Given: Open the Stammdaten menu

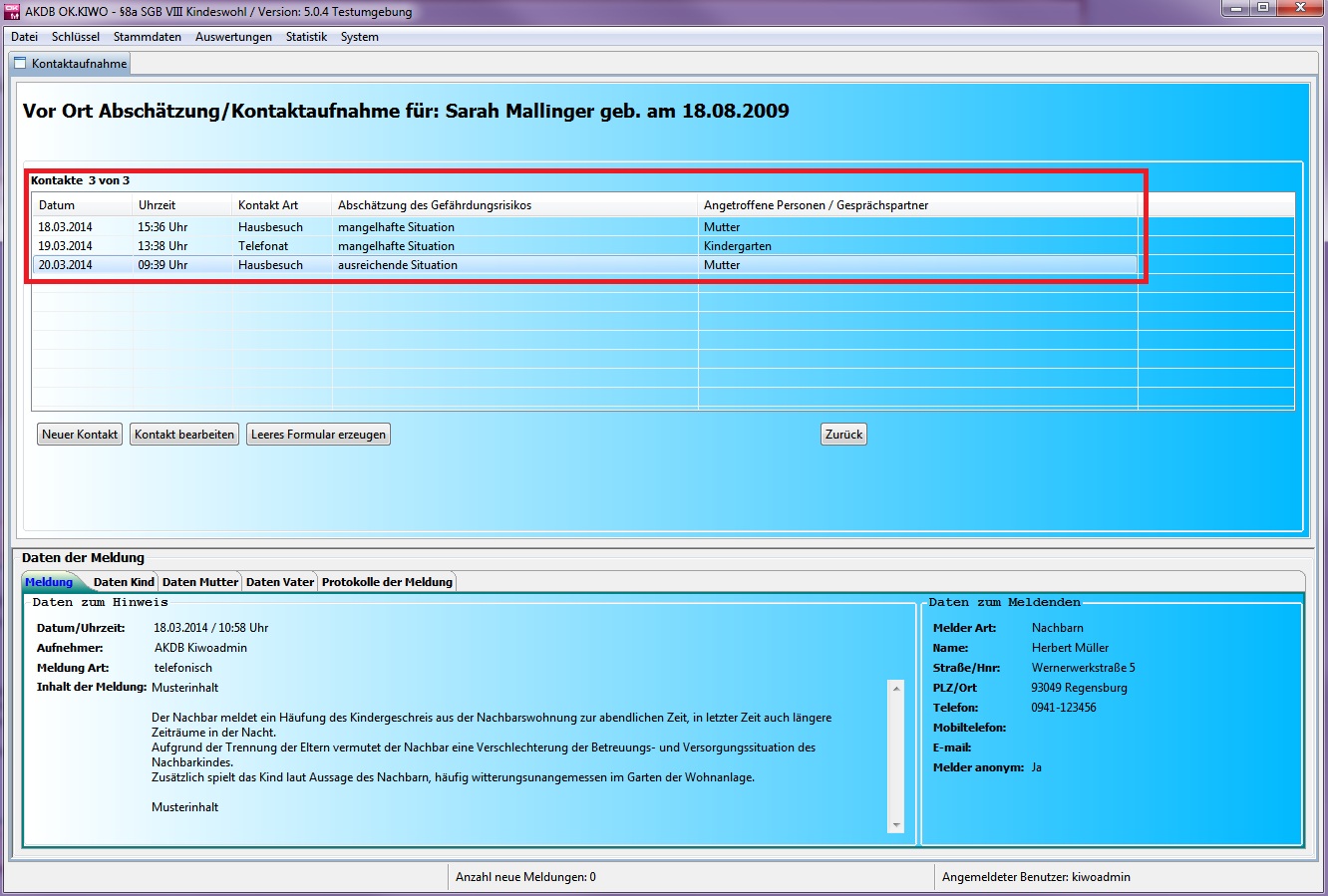Looking at the screenshot, I should tap(148, 37).
